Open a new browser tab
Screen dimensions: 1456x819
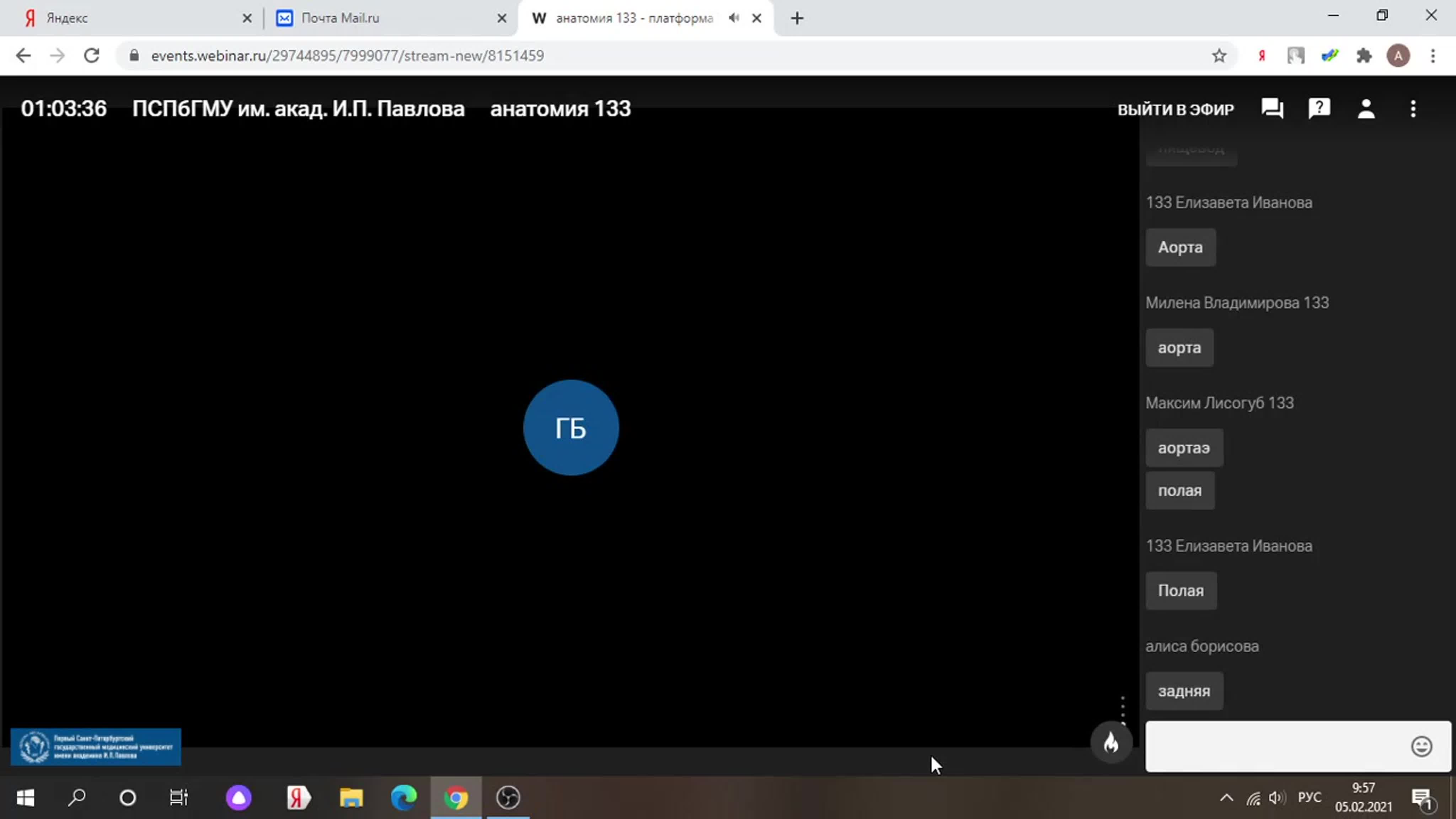click(797, 18)
